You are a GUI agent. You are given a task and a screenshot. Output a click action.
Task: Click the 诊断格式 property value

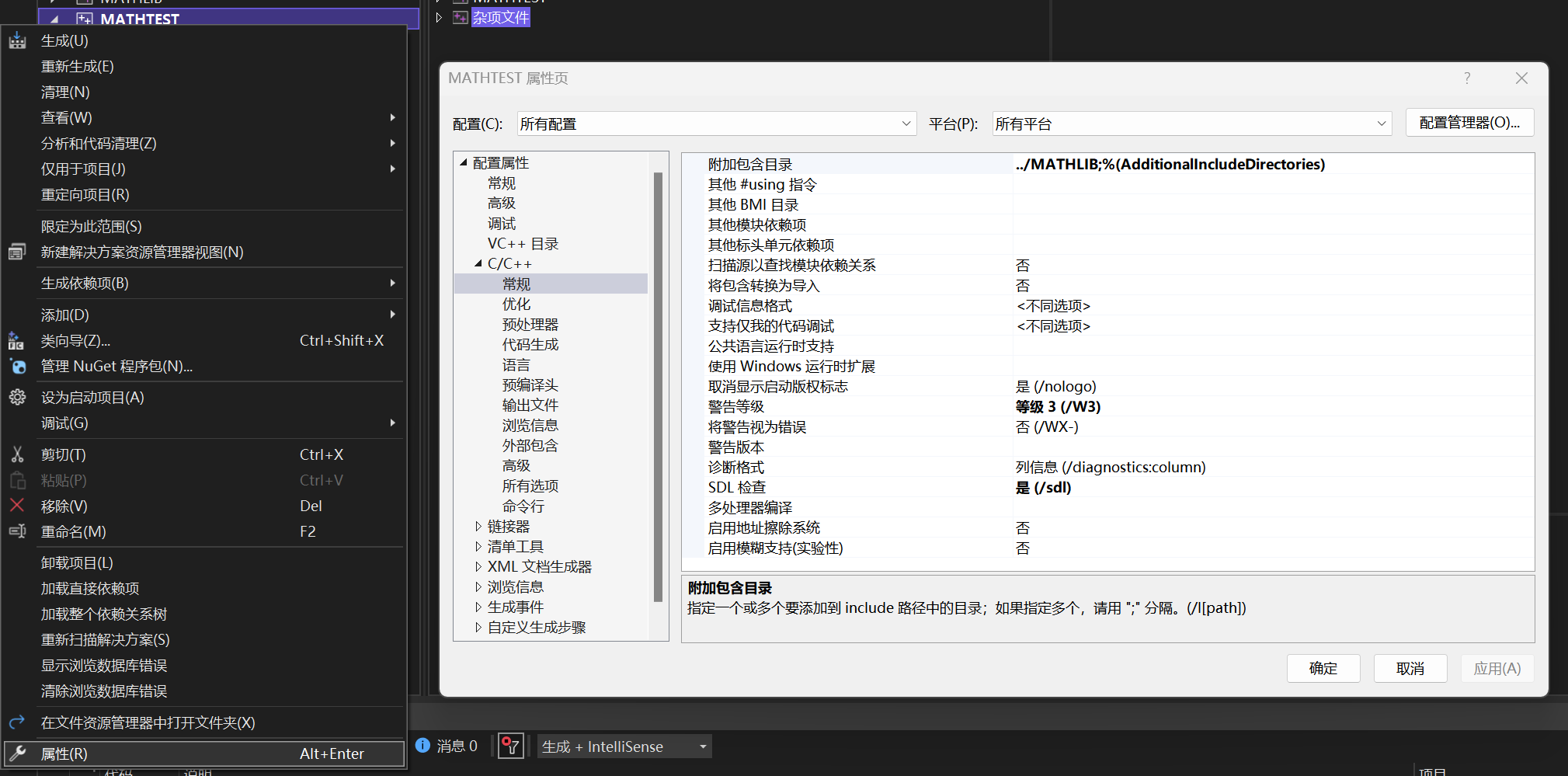1111,467
